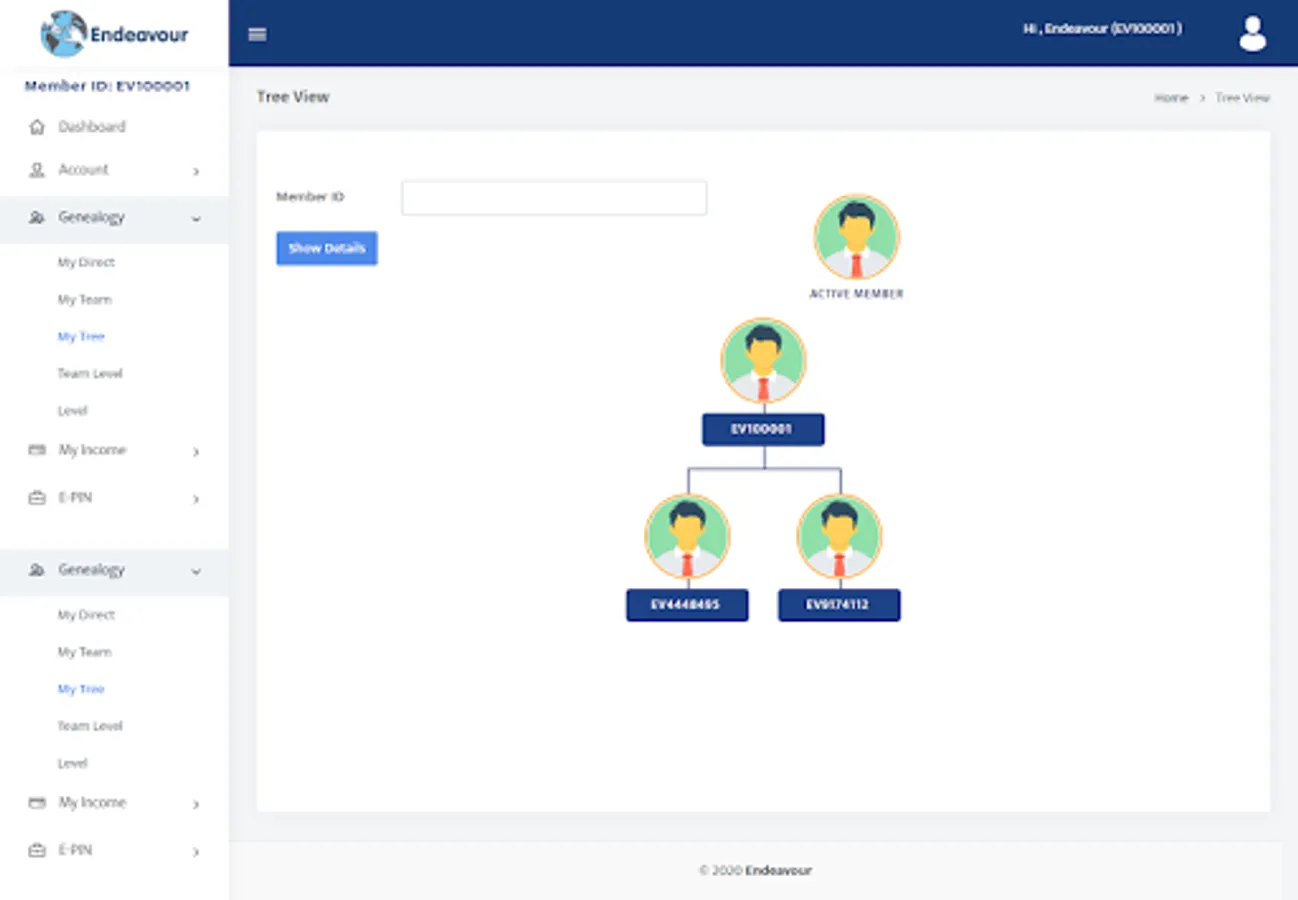The image size is (1298, 900).
Task: Click the 'Member ID: EV100001' sidebar text
Action: (x=107, y=86)
